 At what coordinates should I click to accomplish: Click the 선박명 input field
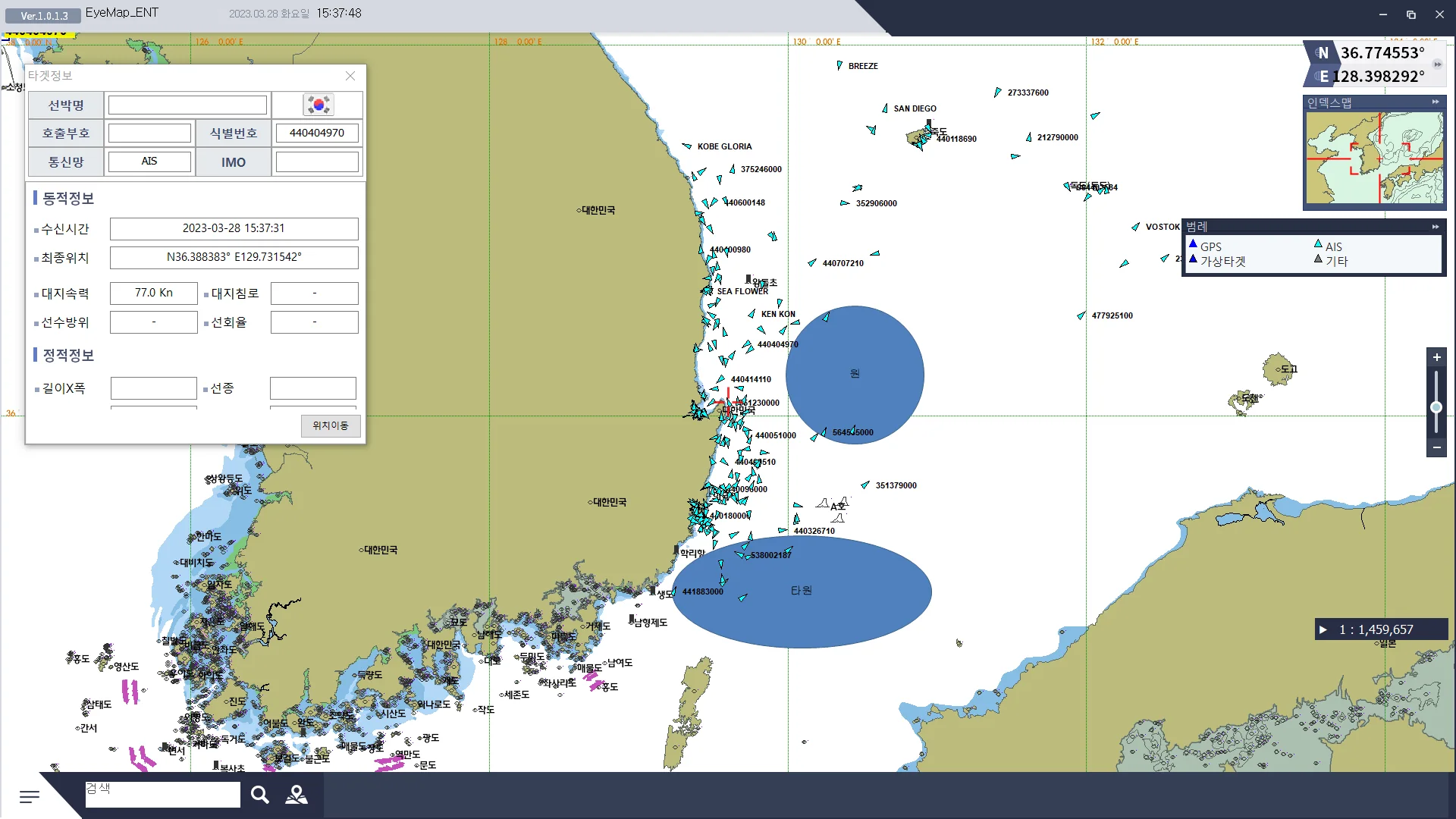(187, 105)
